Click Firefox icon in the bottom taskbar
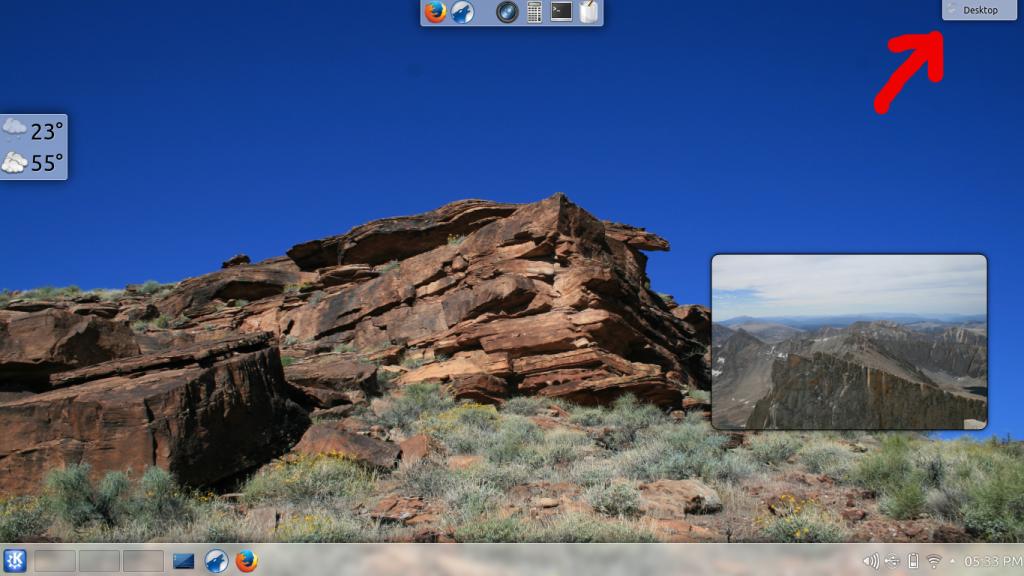Viewport: 1024px width, 576px height. click(246, 561)
